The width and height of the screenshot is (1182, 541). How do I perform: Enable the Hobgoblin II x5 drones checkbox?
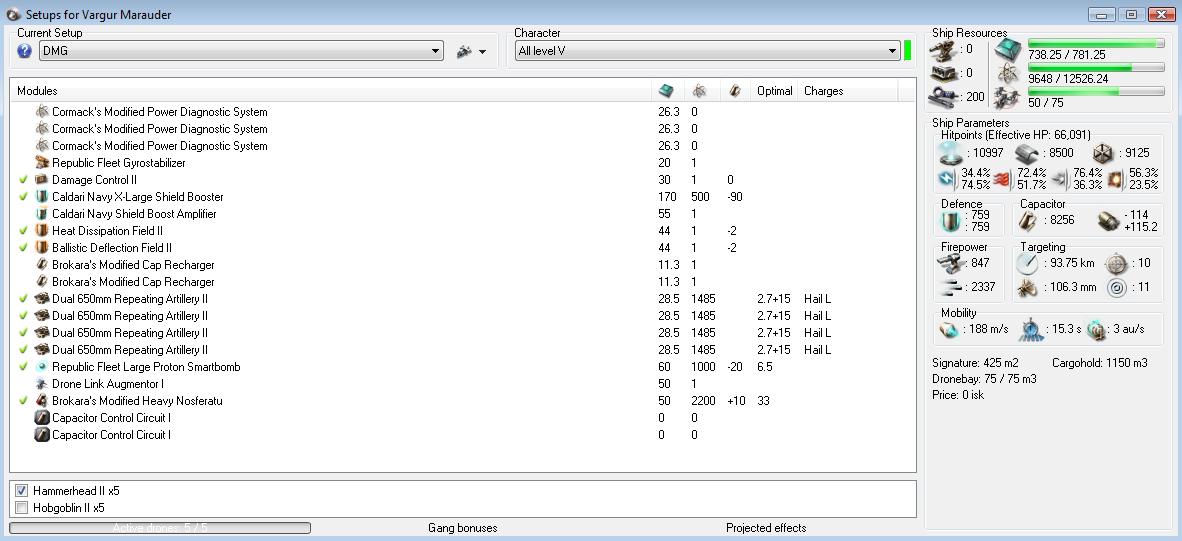(x=22, y=508)
